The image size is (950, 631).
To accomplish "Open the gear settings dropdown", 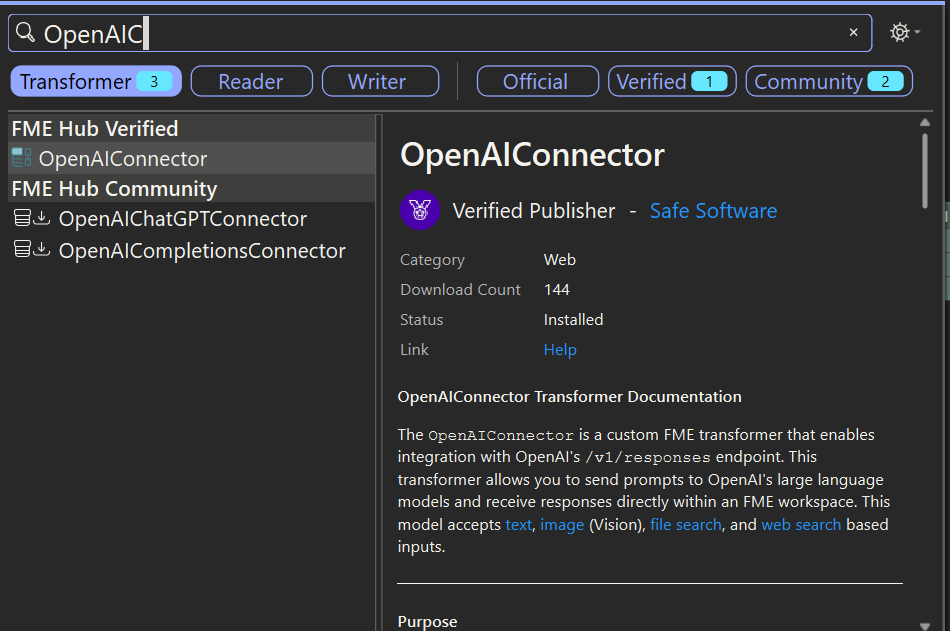I will [905, 32].
